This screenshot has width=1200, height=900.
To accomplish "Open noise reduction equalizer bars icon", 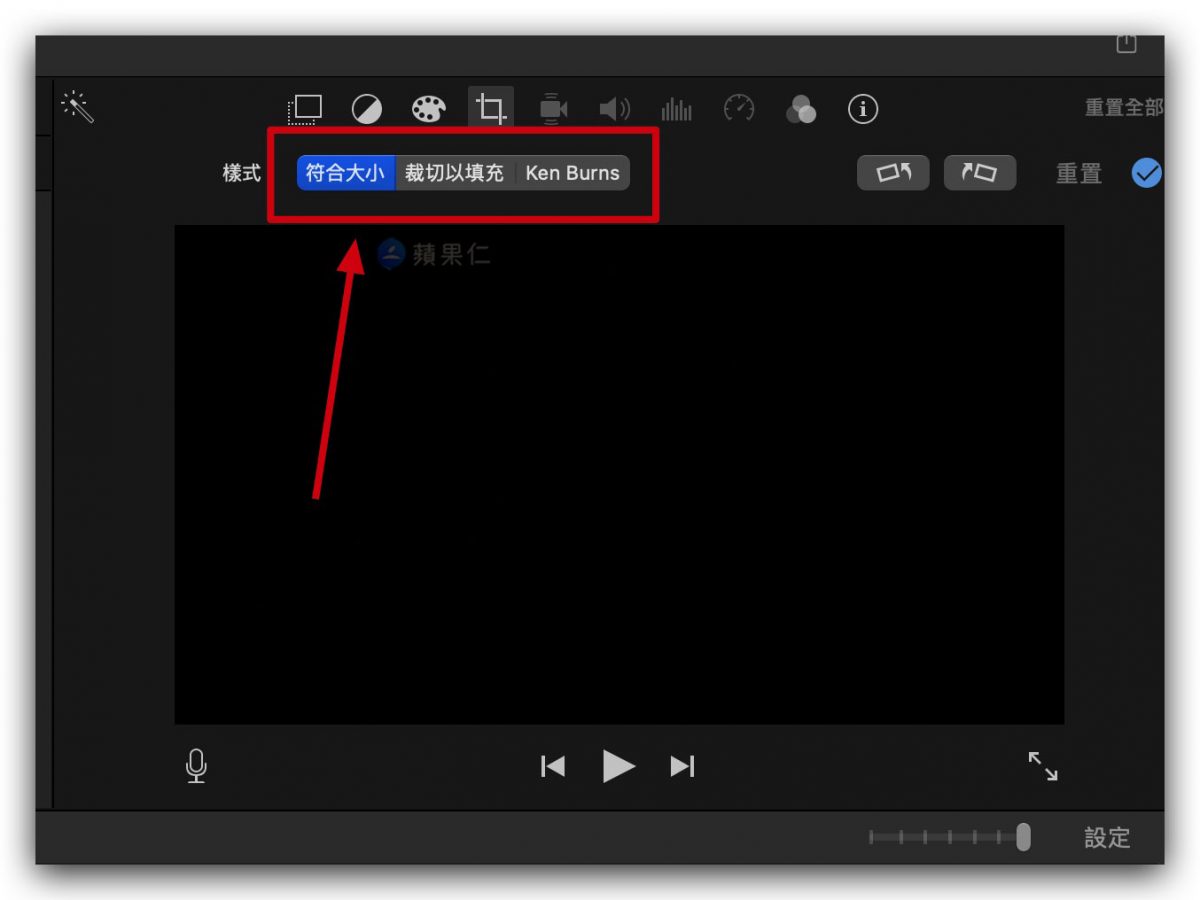I will pos(676,108).
